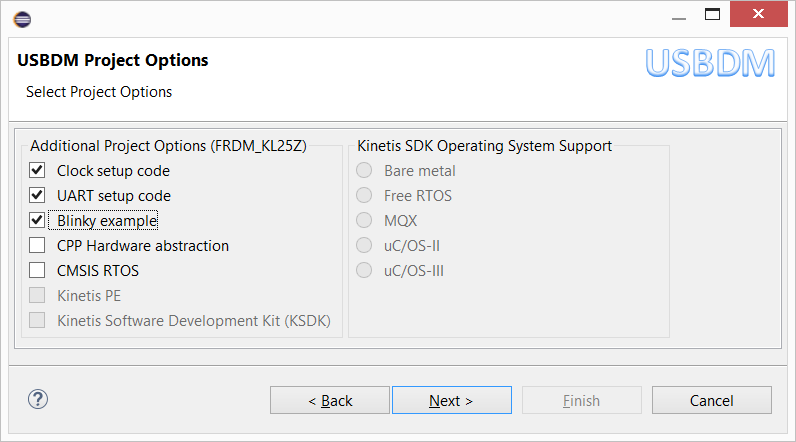796x442 pixels.
Task: Uncheck Clock setup code option
Action: pyautogui.click(x=38, y=171)
